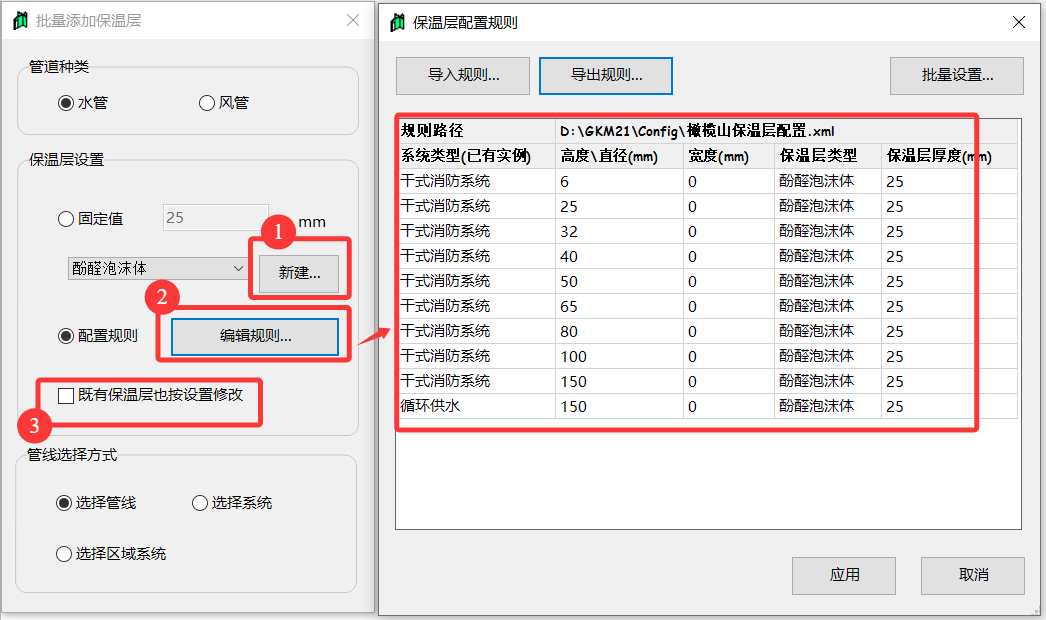Click the 新建... button
The width and height of the screenshot is (1046, 620).
(x=299, y=273)
